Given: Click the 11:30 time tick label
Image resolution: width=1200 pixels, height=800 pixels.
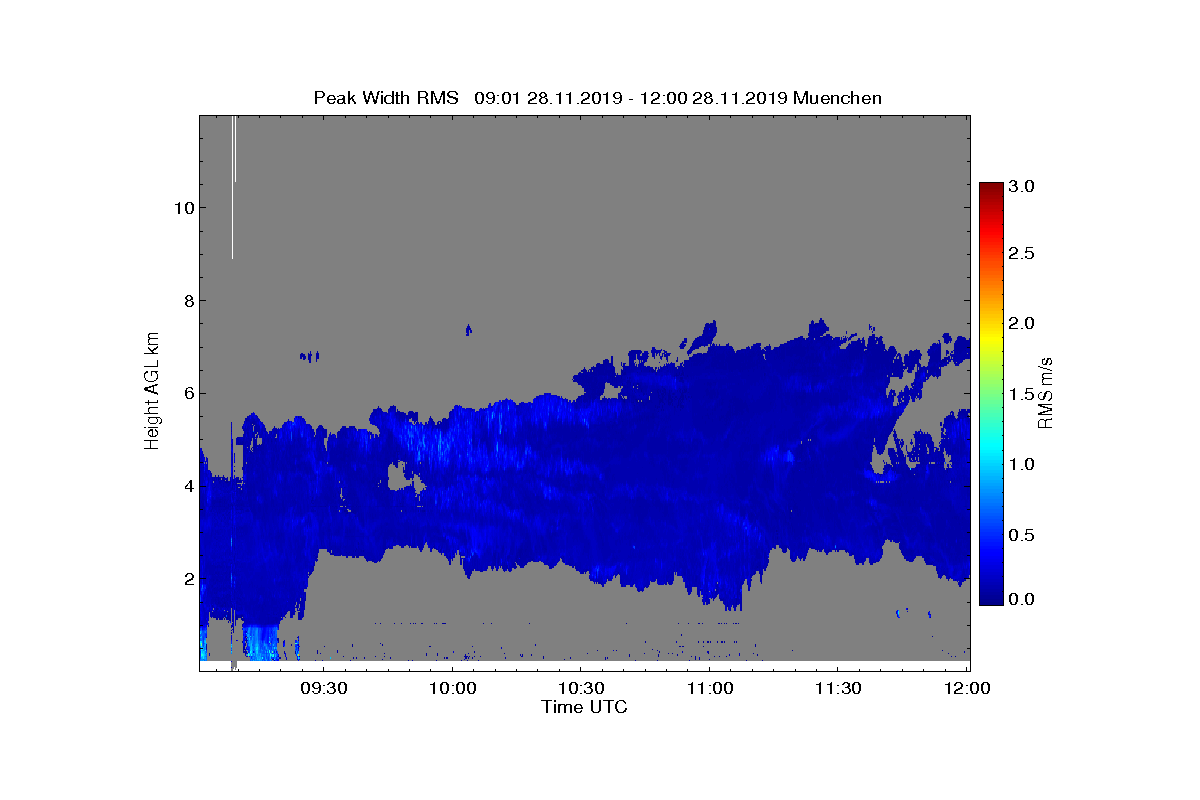Looking at the screenshot, I should (838, 689).
